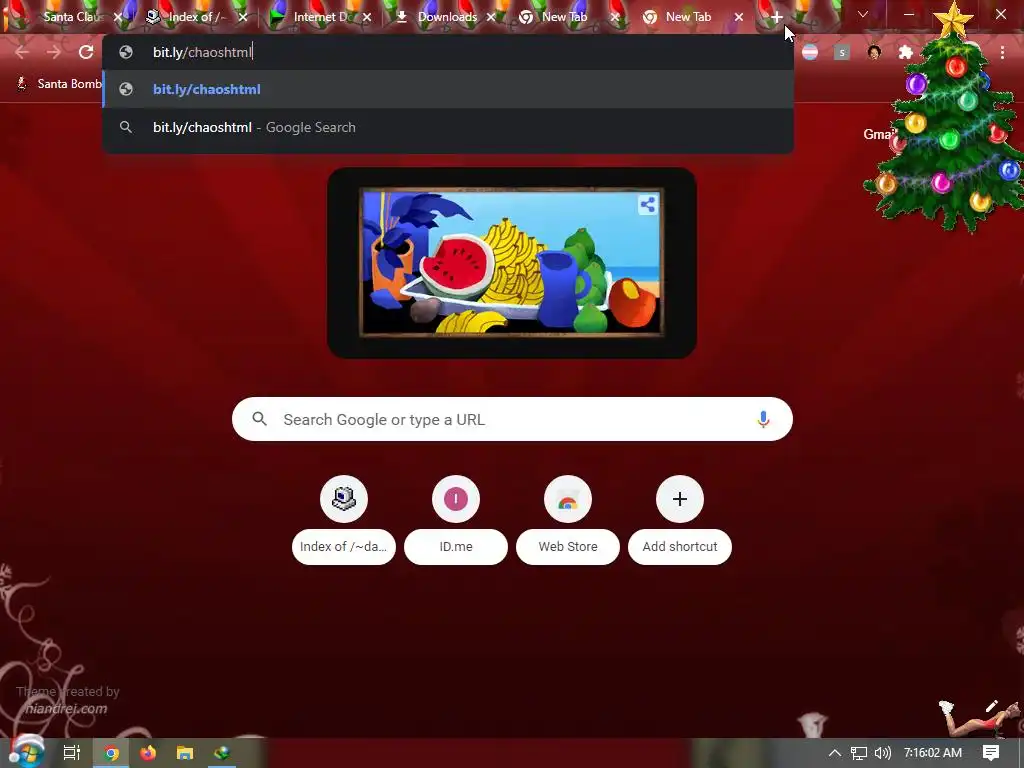
Task: Click the address bar with bit.ly/chaoshtml
Action: click(x=448, y=52)
